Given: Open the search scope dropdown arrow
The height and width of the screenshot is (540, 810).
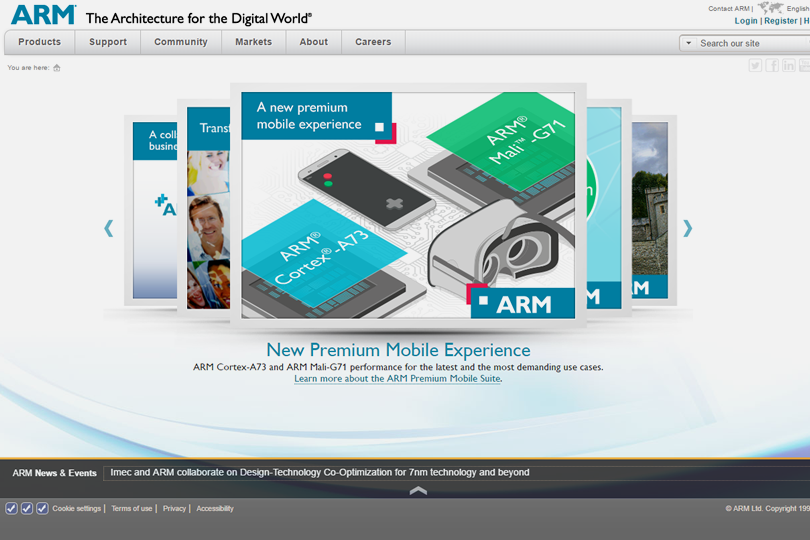Looking at the screenshot, I should point(688,43).
